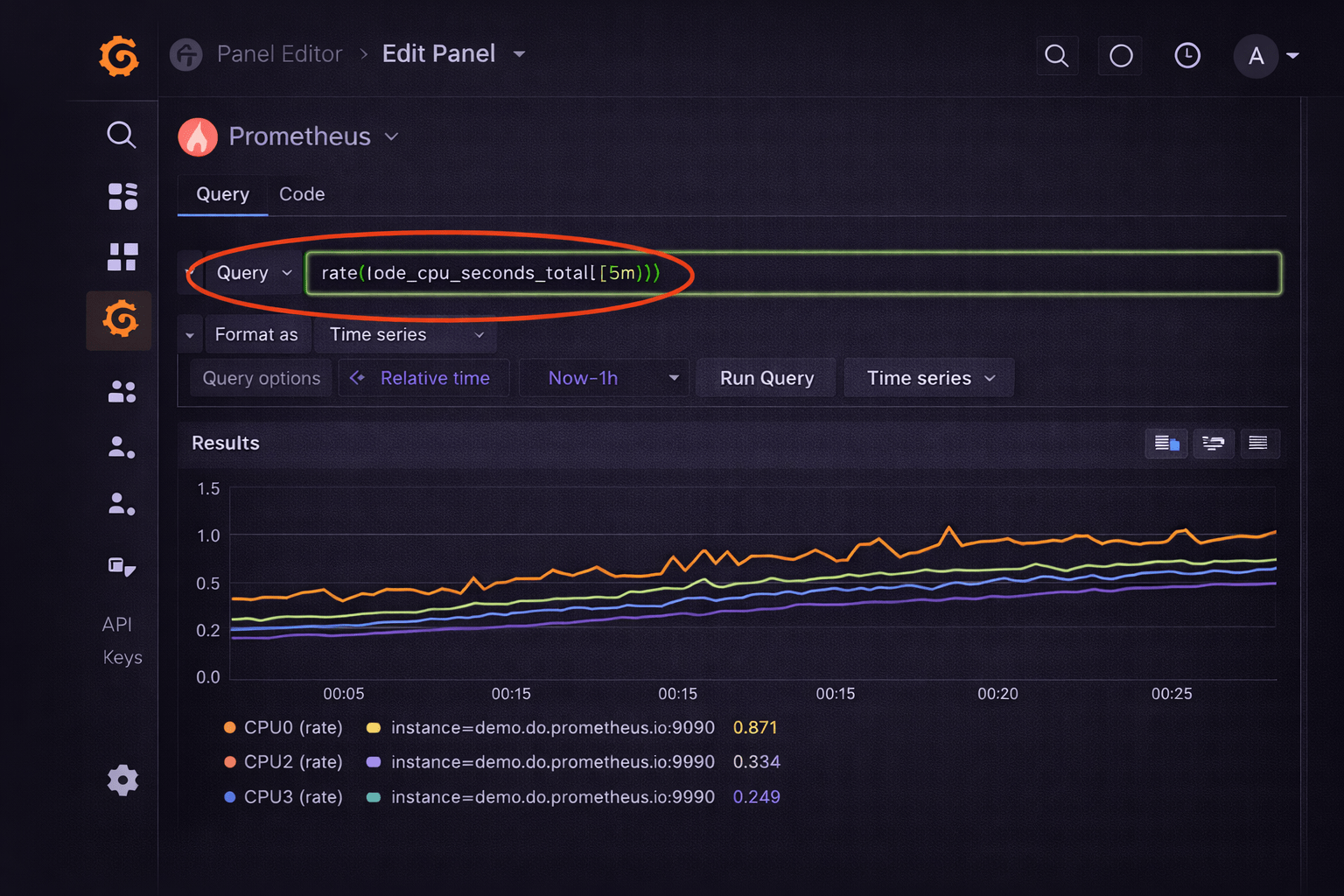Click the CPU0 (rate) orange legend swatch
Viewport: 1344px width, 896px height.
pyautogui.click(x=229, y=727)
